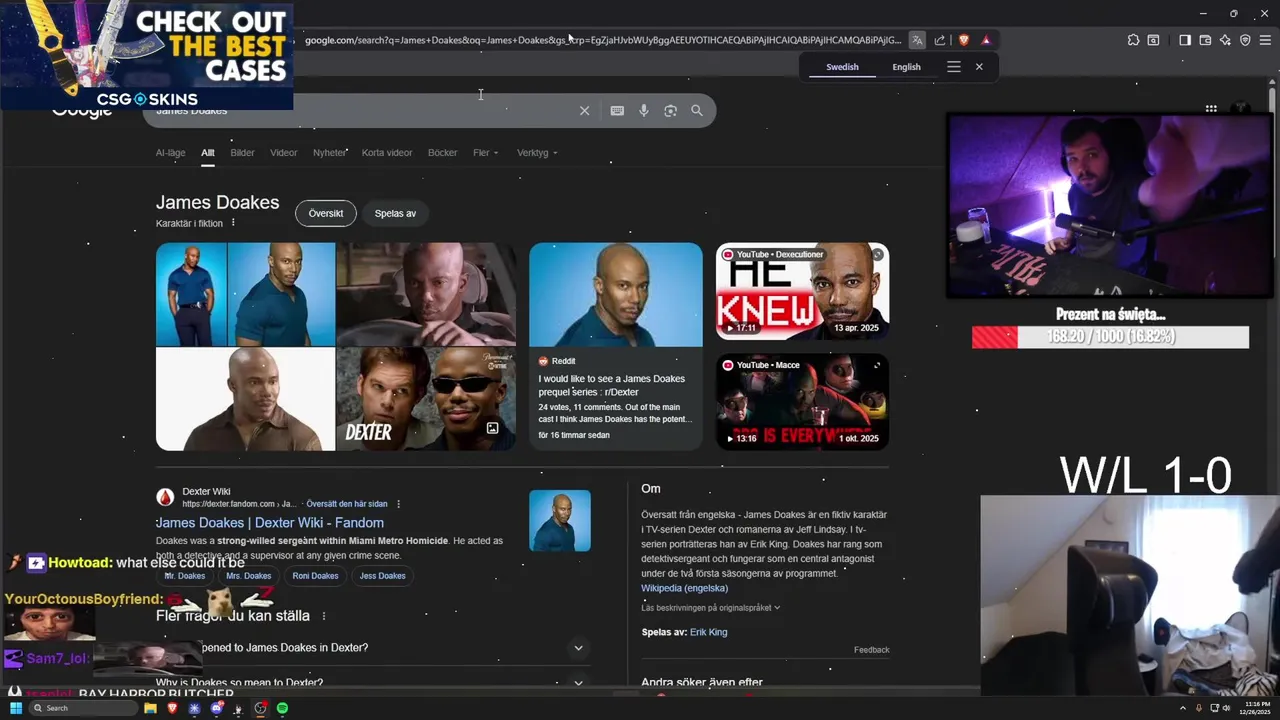Click the share page icon in address bar
Screen dimensions: 1280x720
[x=940, y=40]
